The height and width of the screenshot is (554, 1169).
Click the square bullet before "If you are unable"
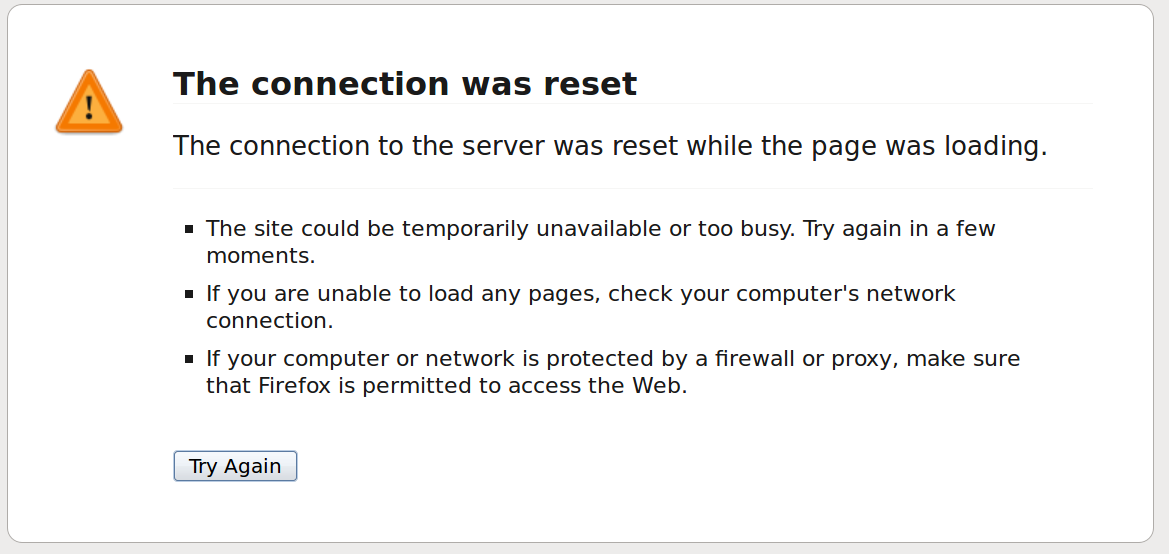[x=189, y=294]
